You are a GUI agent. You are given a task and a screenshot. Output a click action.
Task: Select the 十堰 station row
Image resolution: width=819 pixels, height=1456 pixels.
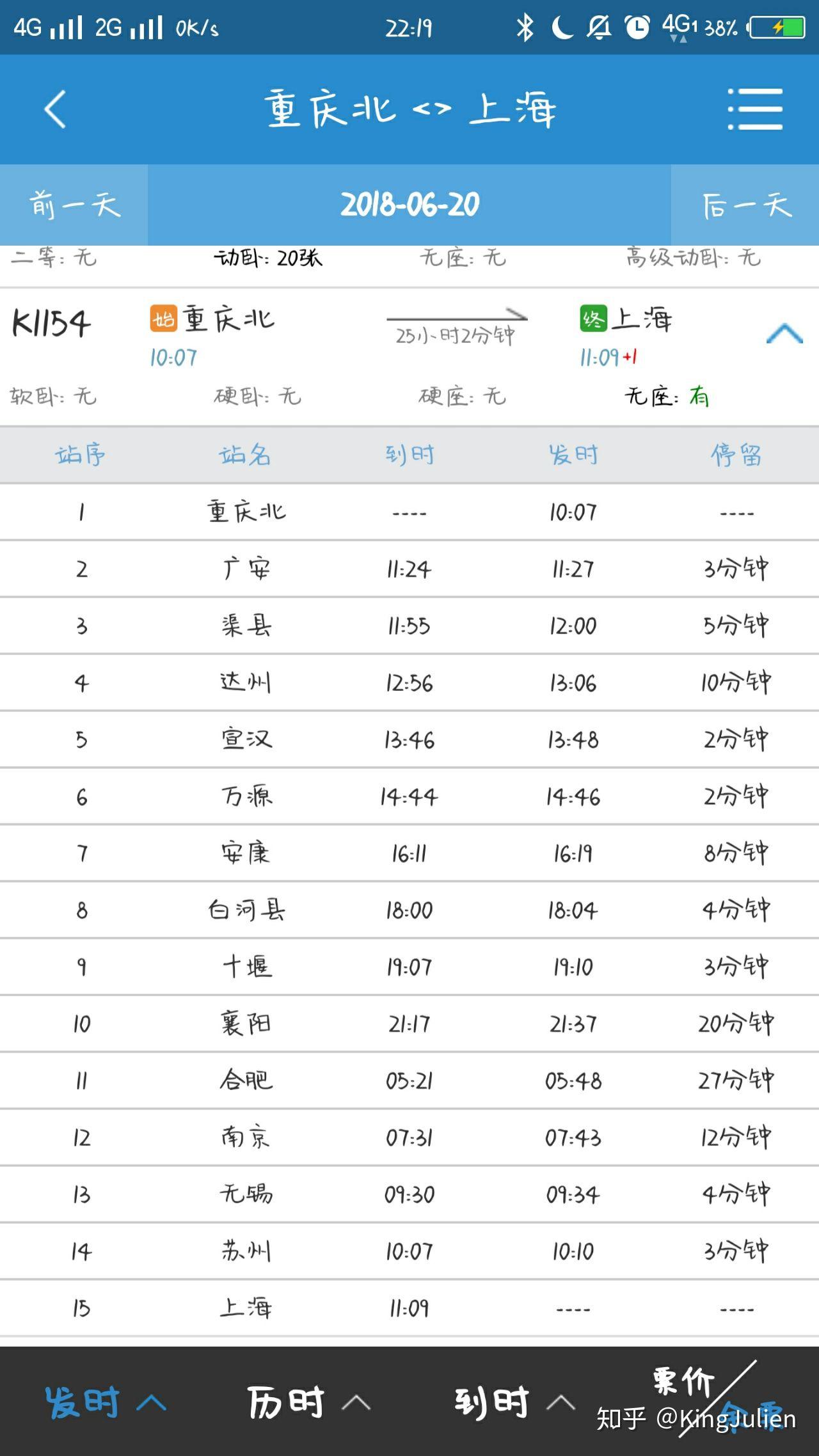[x=409, y=967]
